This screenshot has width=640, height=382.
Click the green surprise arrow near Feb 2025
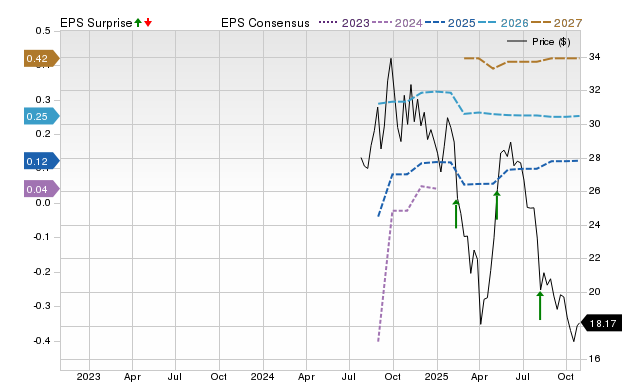(456, 213)
